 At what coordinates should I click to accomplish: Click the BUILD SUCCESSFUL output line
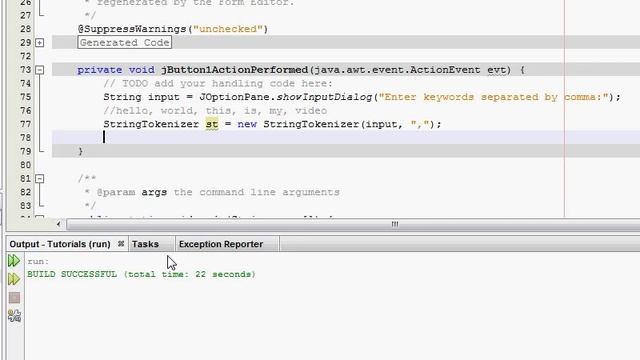(141, 274)
